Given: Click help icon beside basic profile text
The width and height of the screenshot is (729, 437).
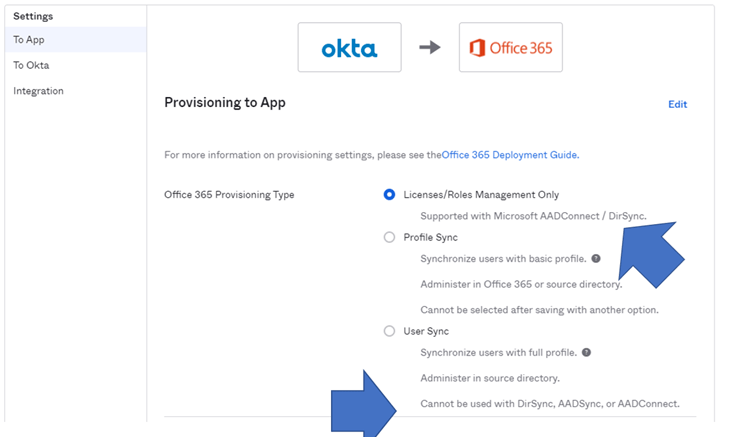Looking at the screenshot, I should pyautogui.click(x=596, y=258).
